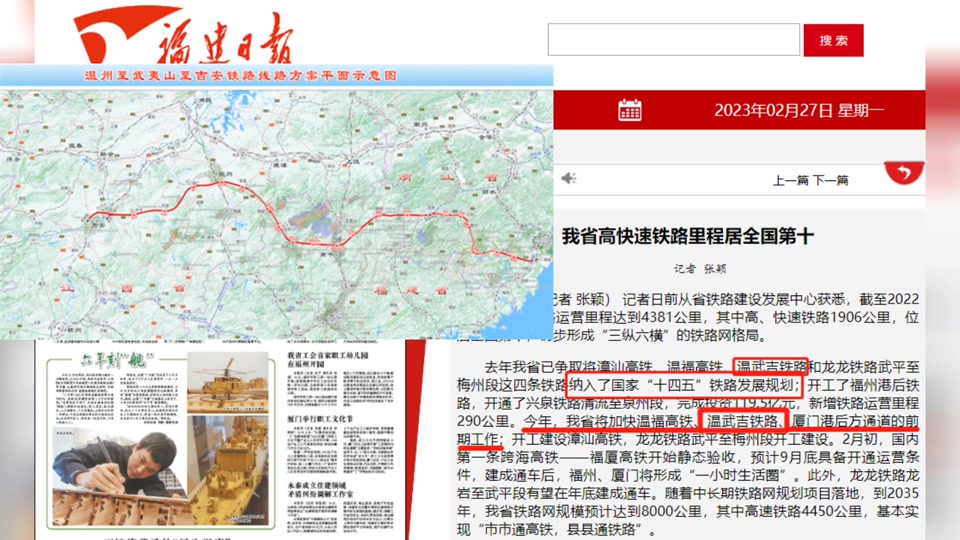
Task: Click the calendar icon in red bar
Action: point(629,110)
